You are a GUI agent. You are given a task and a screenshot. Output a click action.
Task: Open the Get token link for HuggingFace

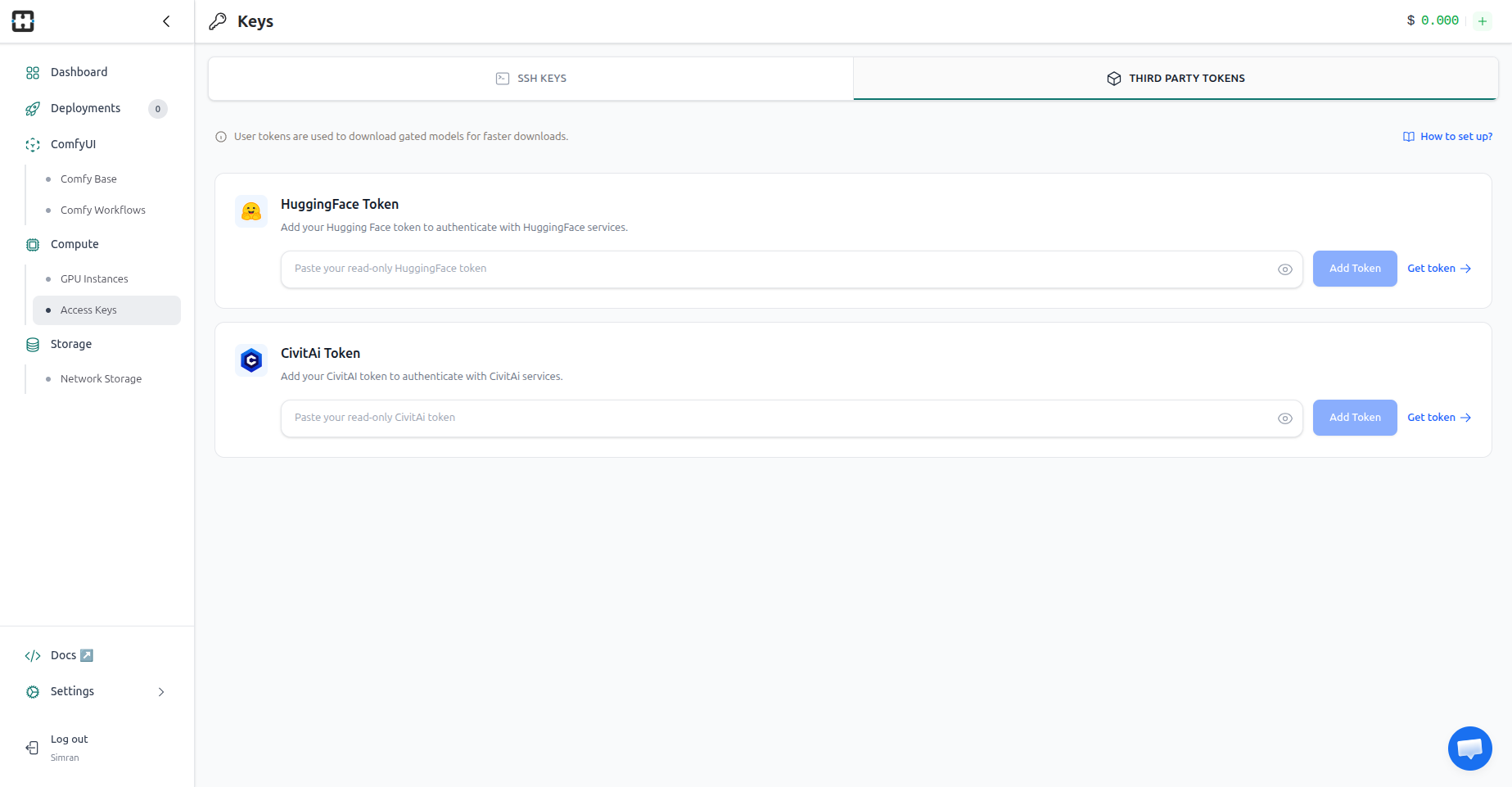(1439, 269)
